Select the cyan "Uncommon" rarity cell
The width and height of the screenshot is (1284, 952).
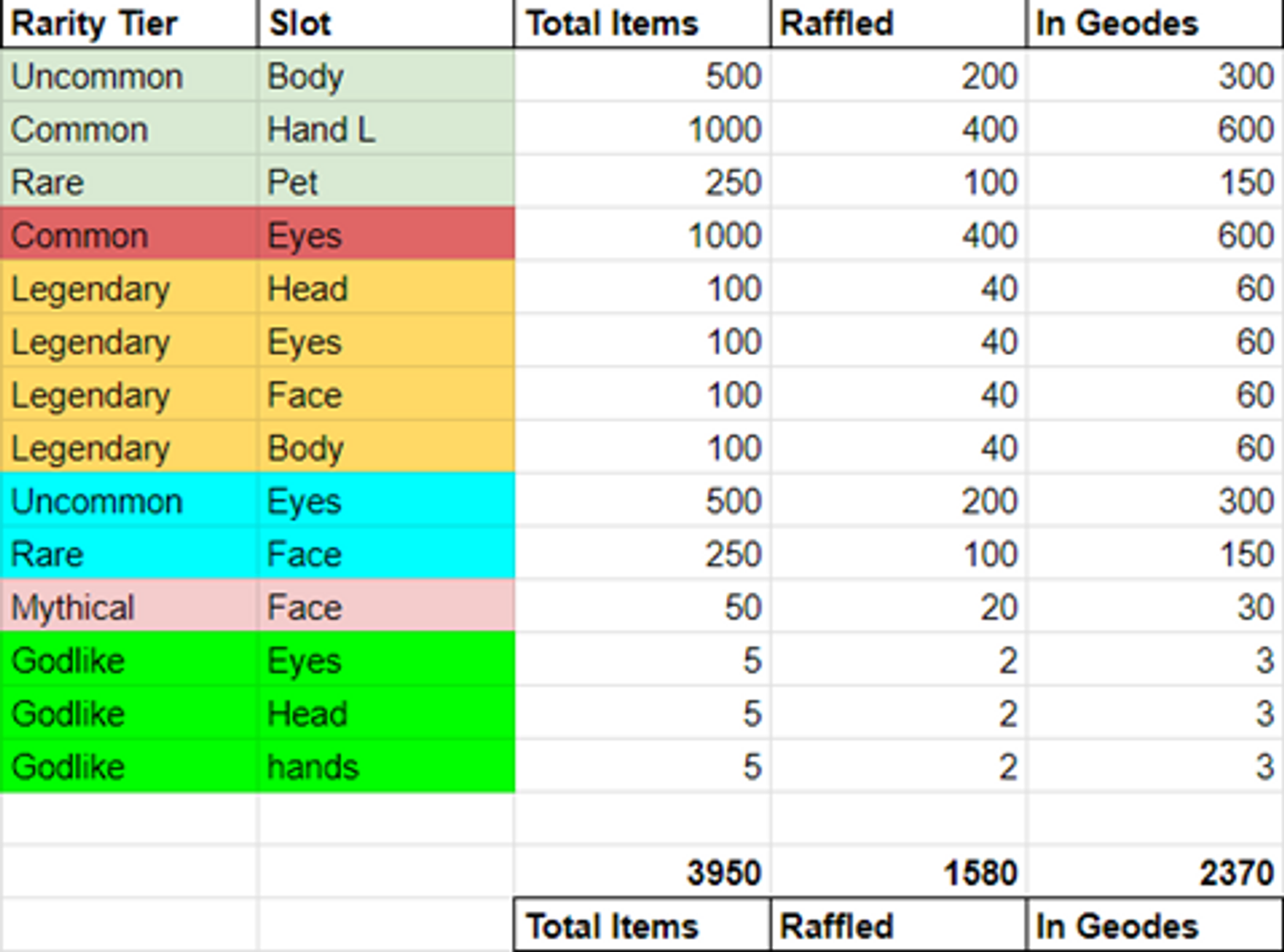(x=128, y=501)
